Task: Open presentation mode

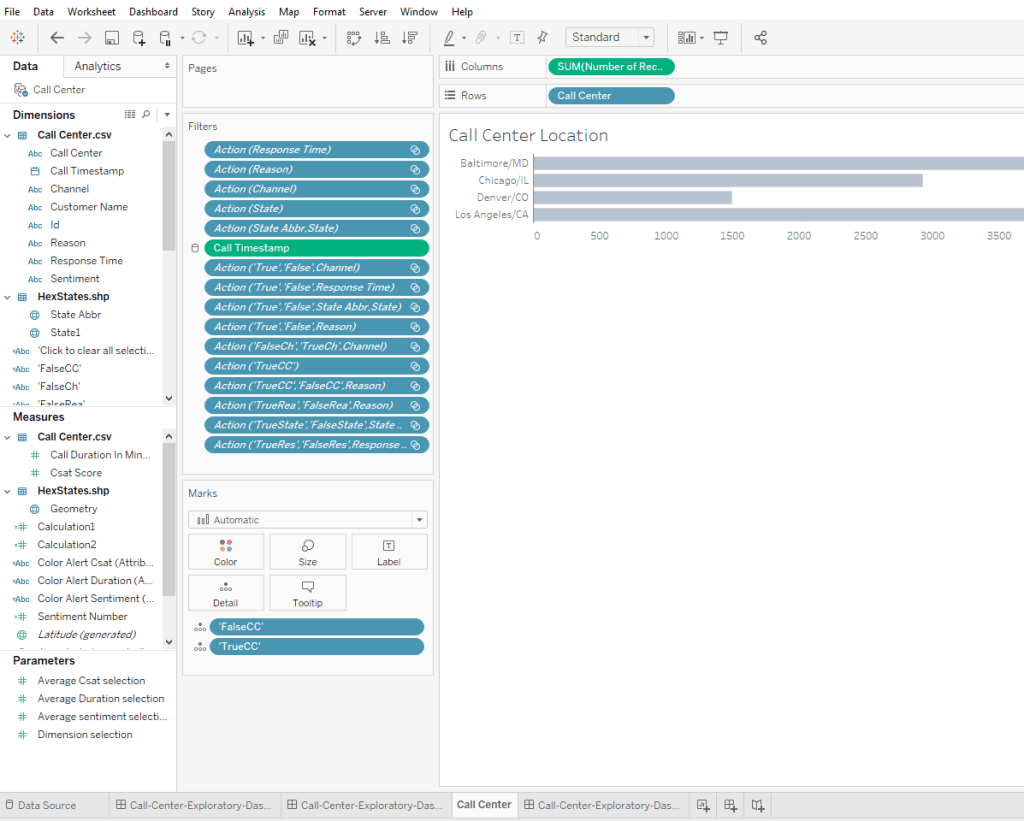Action: pos(720,38)
